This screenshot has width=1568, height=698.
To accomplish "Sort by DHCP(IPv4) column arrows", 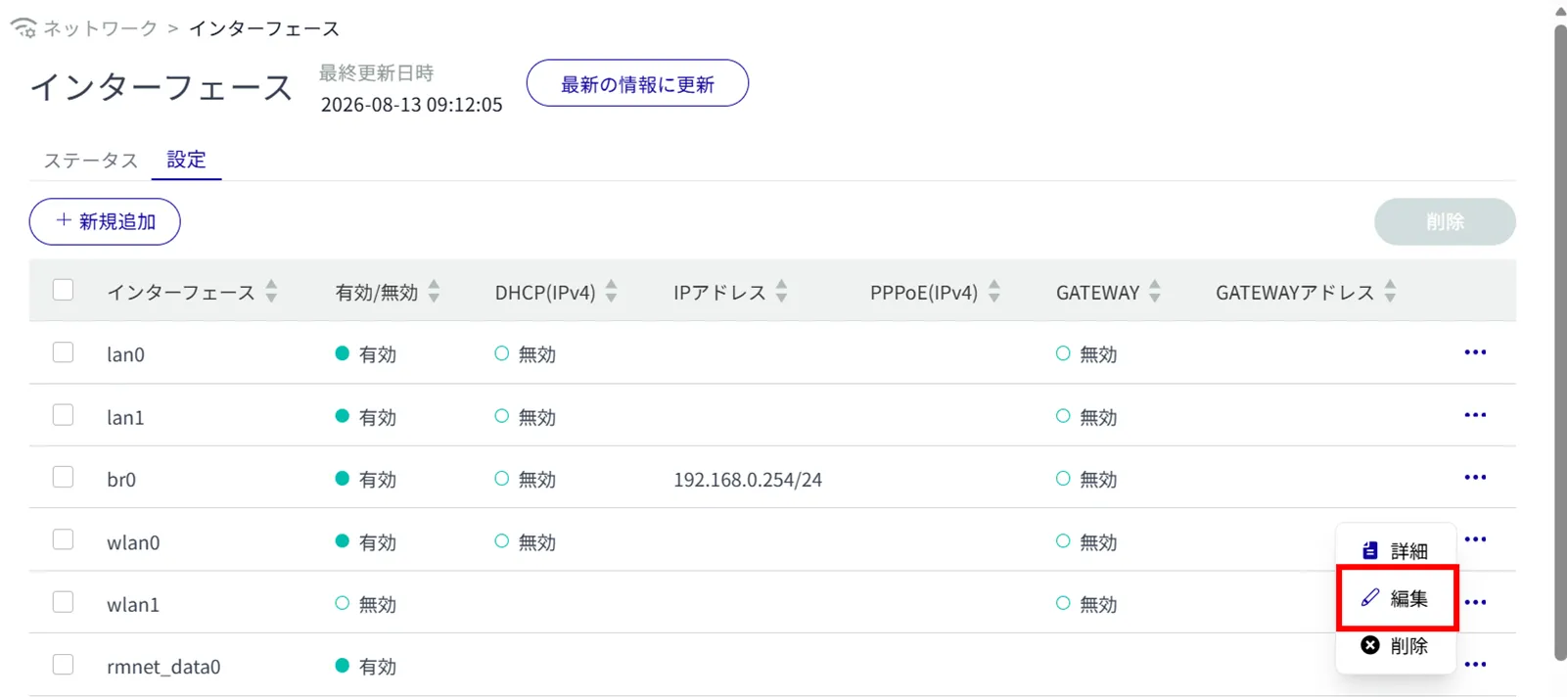I will tap(611, 291).
